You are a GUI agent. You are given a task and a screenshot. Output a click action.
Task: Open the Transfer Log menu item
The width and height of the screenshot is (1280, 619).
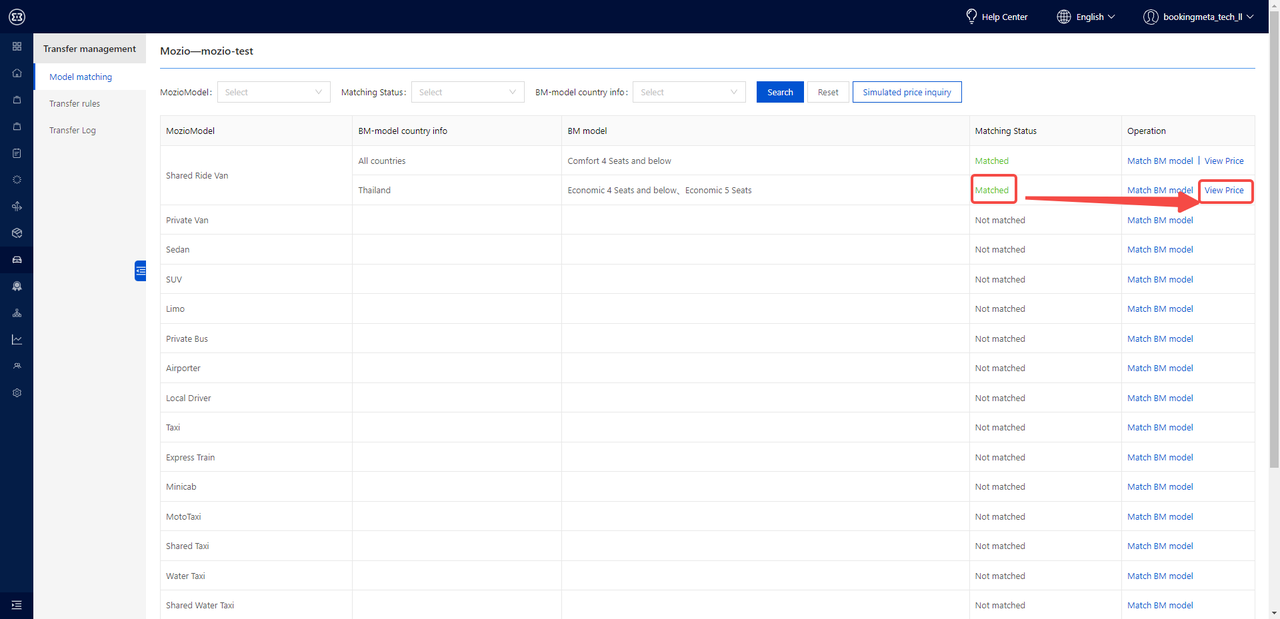pos(73,131)
